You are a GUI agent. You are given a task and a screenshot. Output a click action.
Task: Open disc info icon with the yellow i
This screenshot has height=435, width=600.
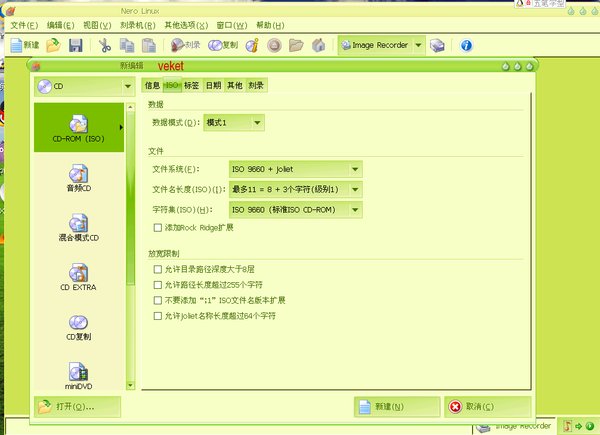click(252, 45)
